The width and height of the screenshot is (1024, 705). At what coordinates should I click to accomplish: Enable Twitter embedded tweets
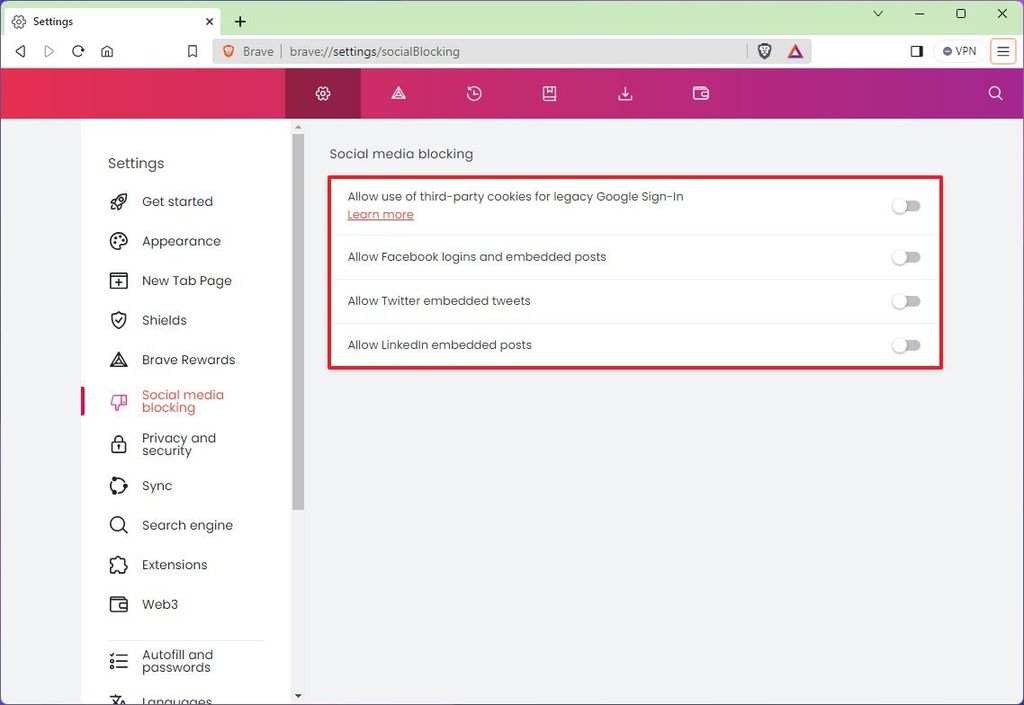906,300
